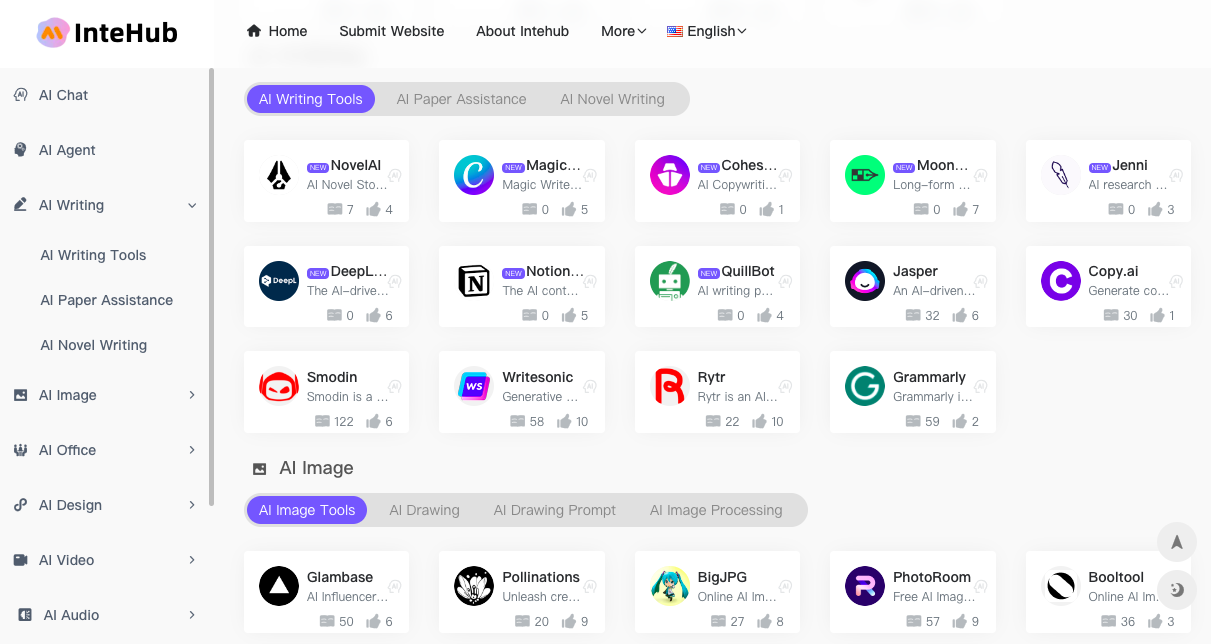Switch to the AI Drawing tab

point(424,510)
